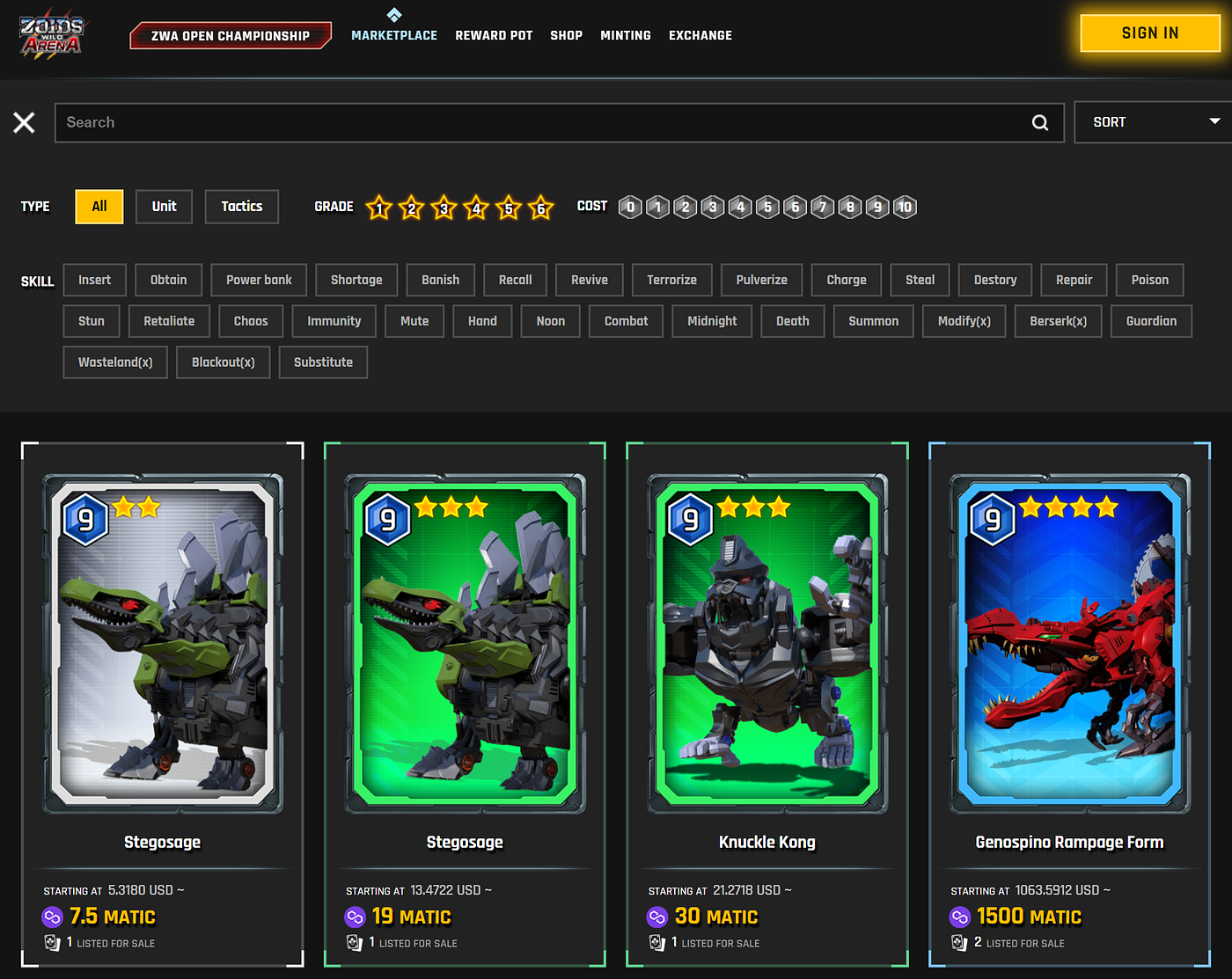Filter by grade 3 star
This screenshot has width=1232, height=979.
pyautogui.click(x=444, y=208)
